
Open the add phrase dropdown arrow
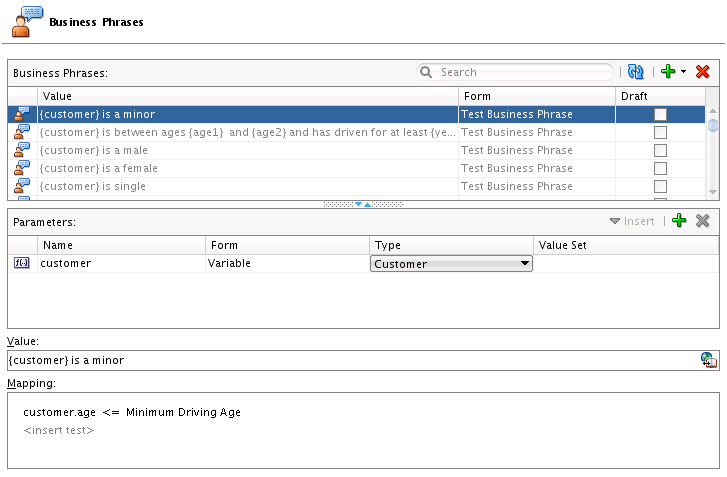coord(683,71)
